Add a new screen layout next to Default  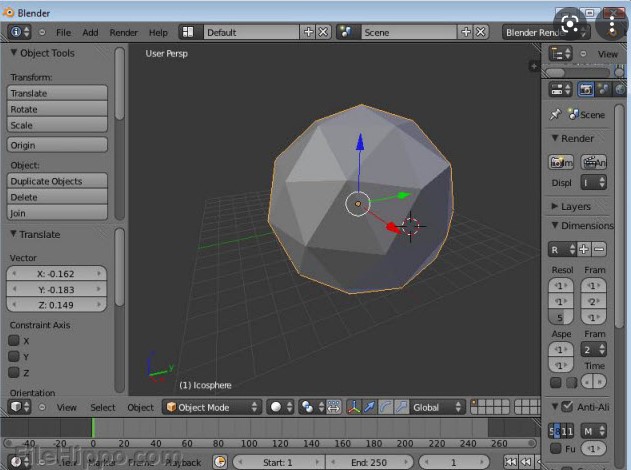(x=308, y=32)
